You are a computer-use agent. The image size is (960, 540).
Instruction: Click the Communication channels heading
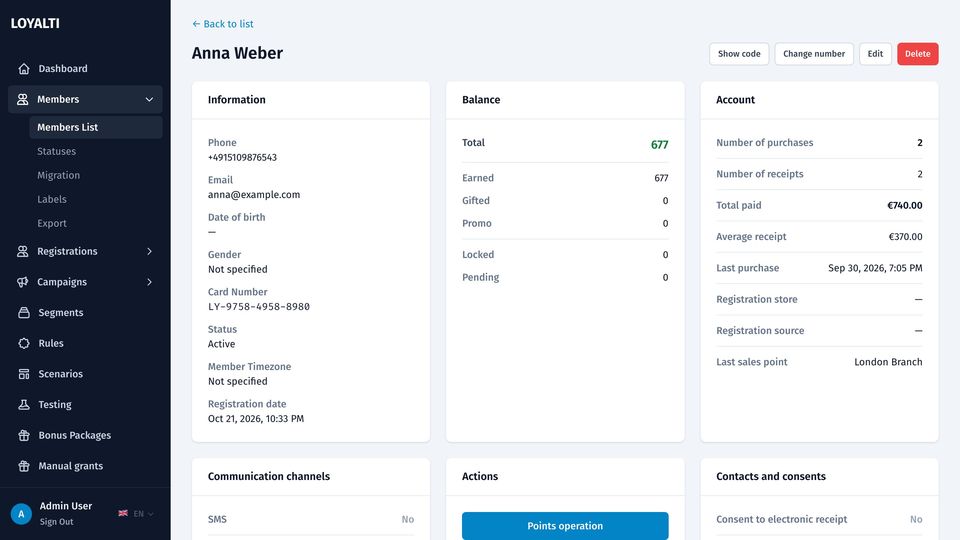click(269, 476)
